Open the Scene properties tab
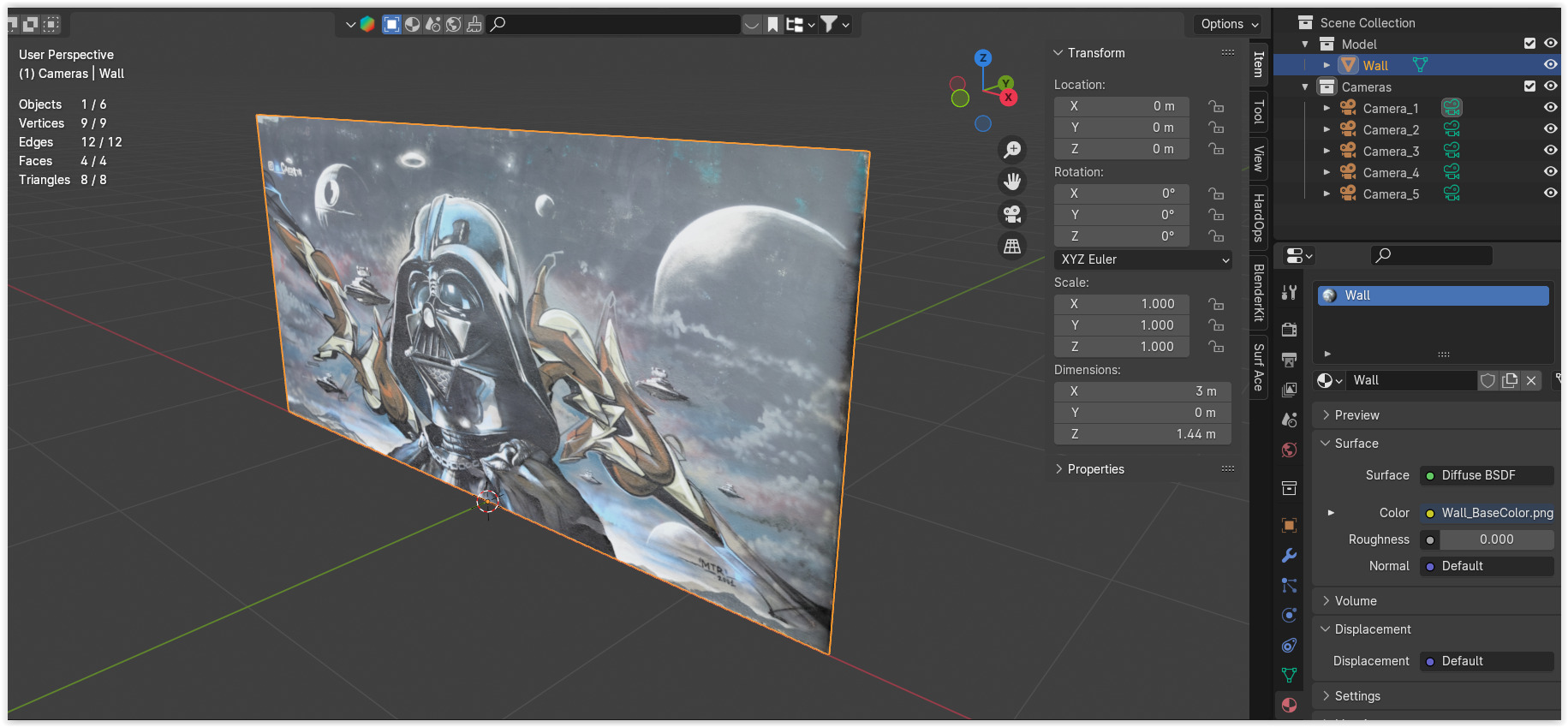Viewport: 1568px width, 727px height. [1289, 420]
